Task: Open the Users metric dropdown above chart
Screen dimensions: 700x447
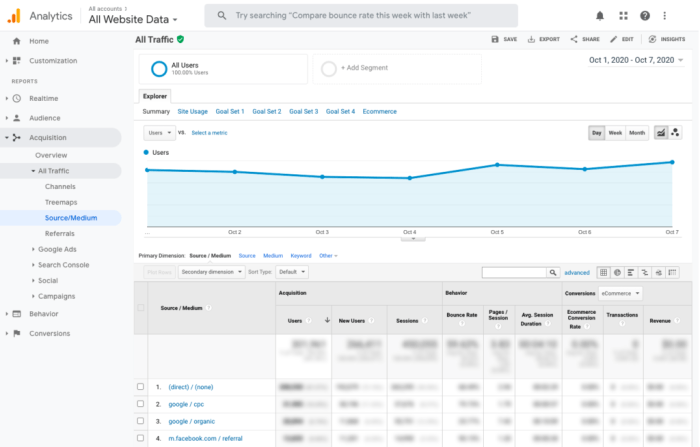Action: (x=159, y=133)
